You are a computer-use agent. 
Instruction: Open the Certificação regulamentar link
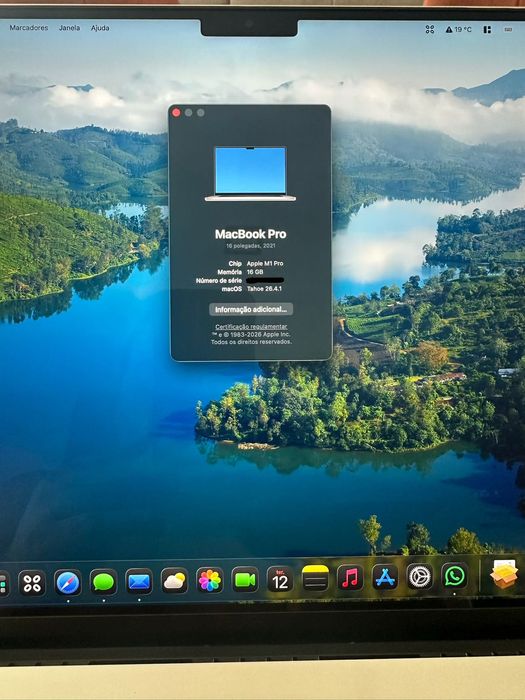pyautogui.click(x=251, y=327)
